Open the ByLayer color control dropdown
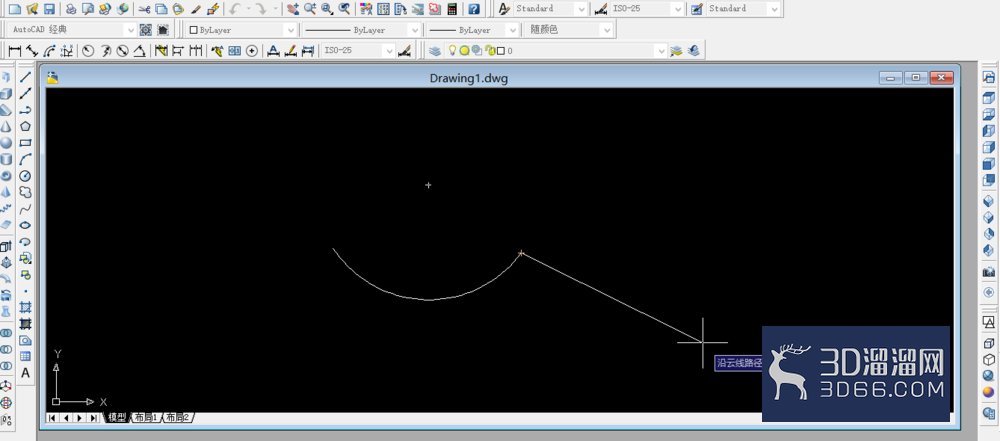 click(242, 30)
